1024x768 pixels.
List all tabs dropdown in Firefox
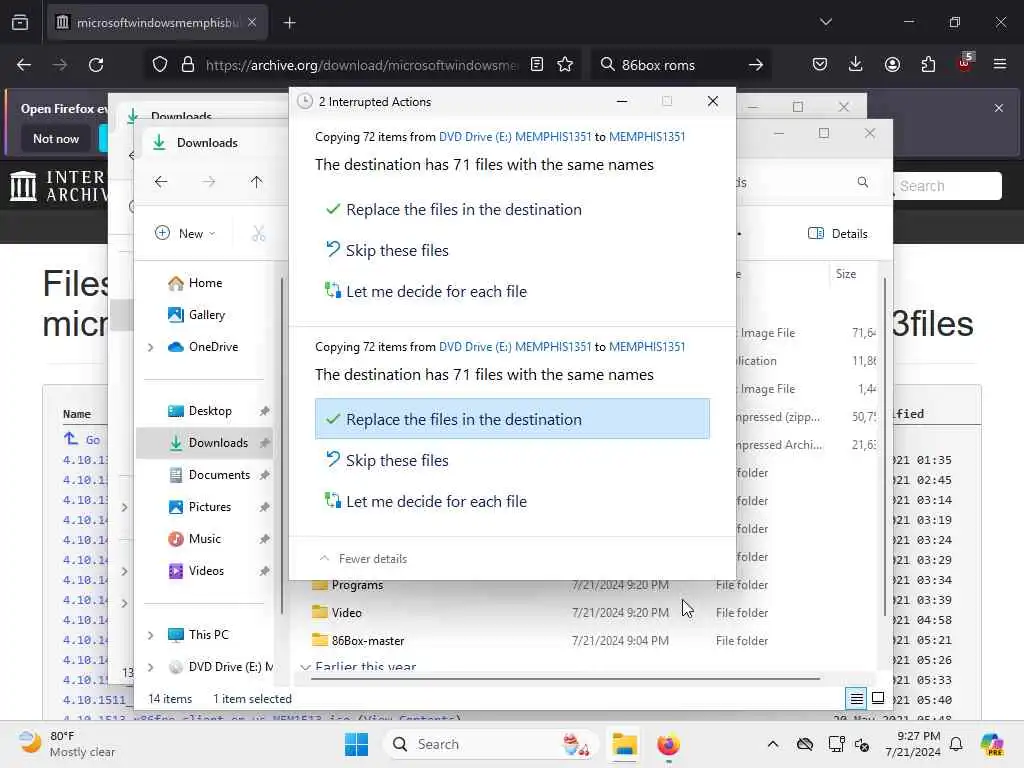[825, 23]
